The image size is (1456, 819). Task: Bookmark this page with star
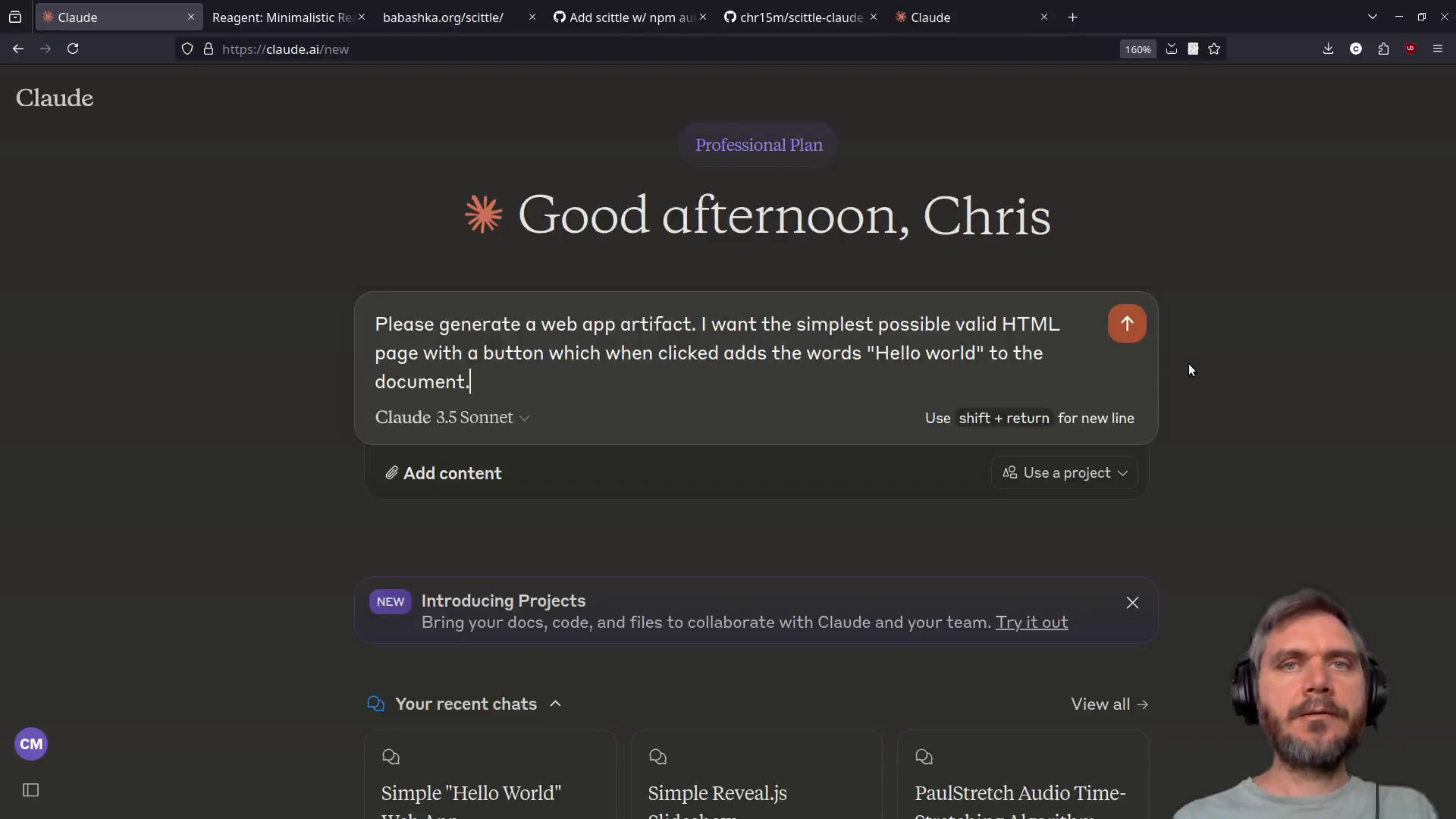[1214, 49]
